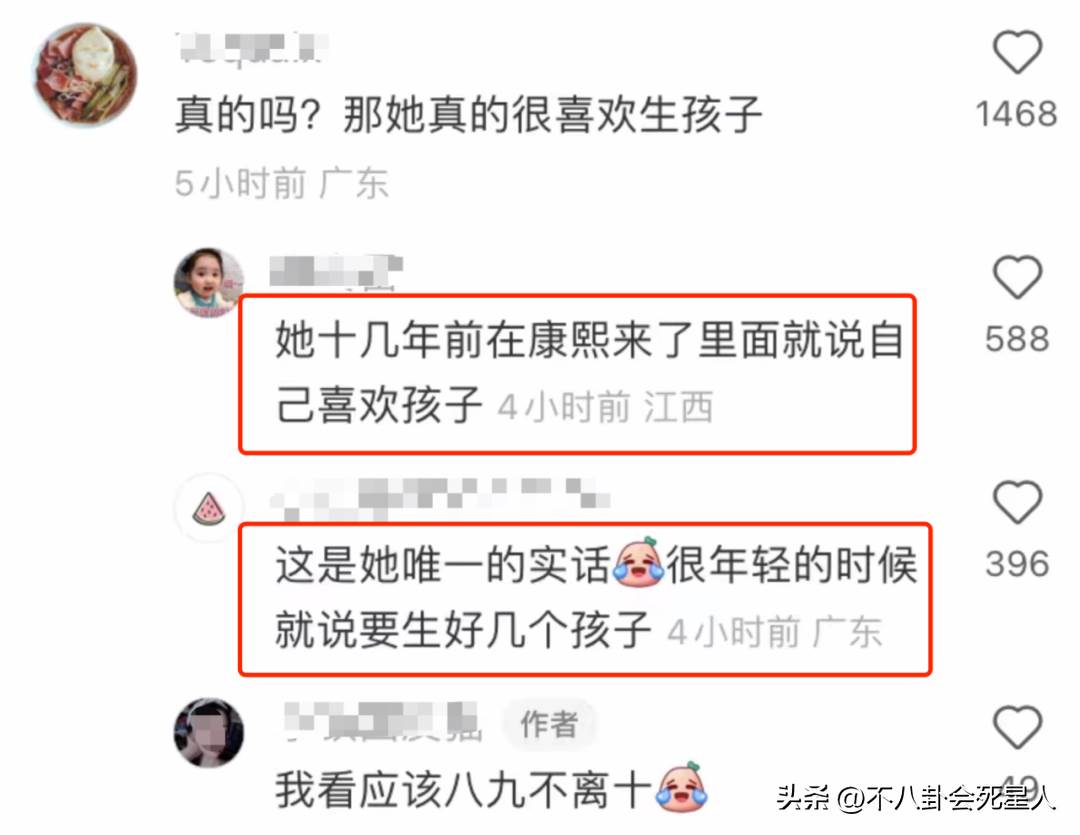Select the reply 这是她唯一的实话
1080x835 pixels.
tap(596, 597)
